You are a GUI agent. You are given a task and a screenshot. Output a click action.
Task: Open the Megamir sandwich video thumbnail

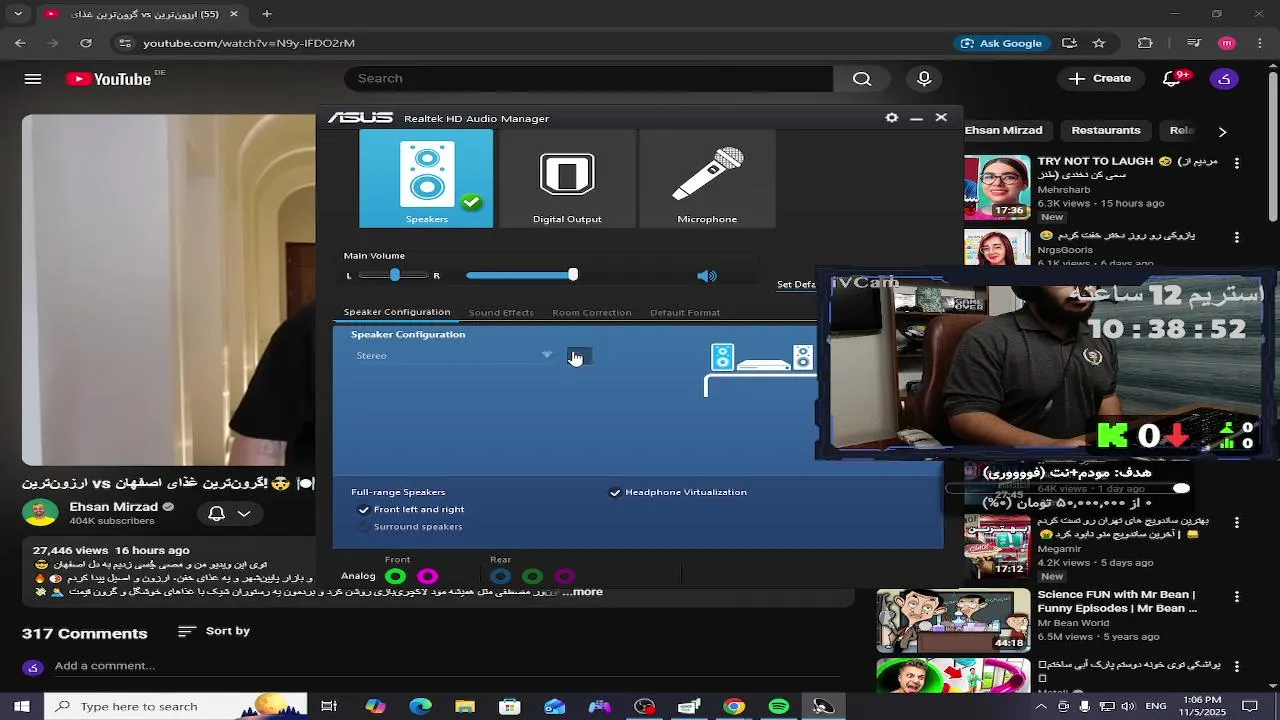[x=997, y=546]
